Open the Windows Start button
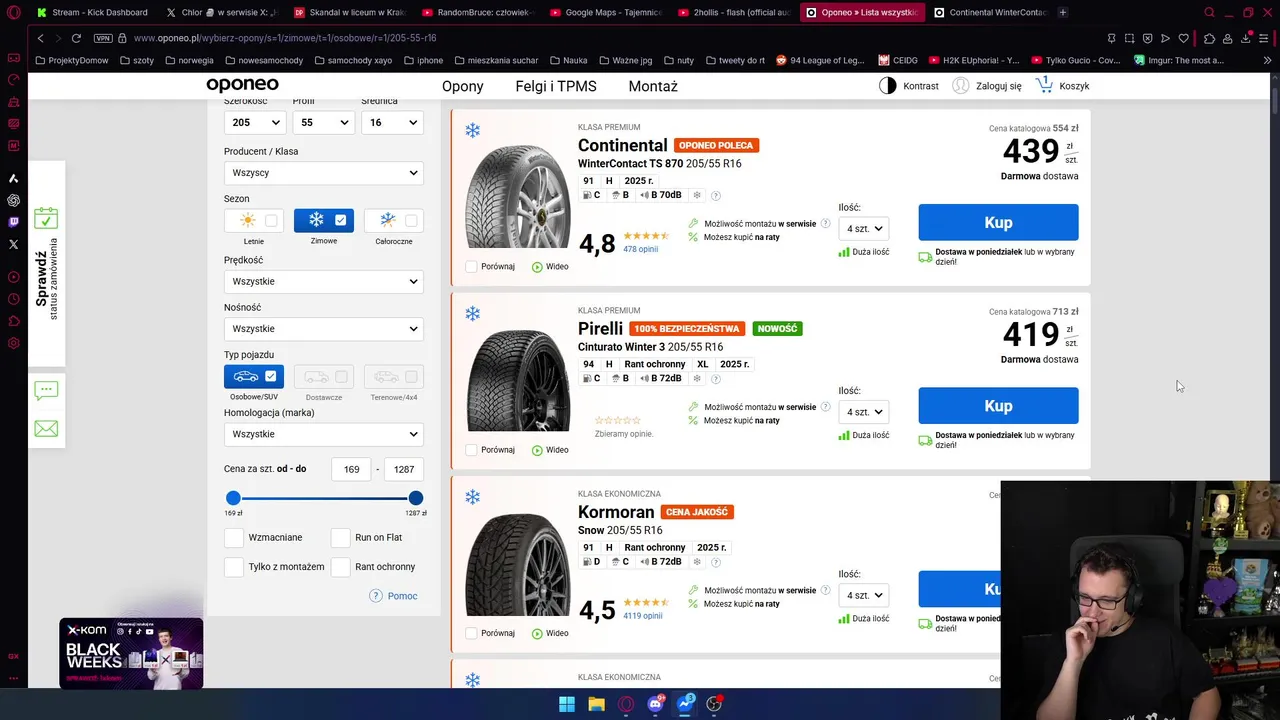Viewport: 1280px width, 720px height. [567, 704]
